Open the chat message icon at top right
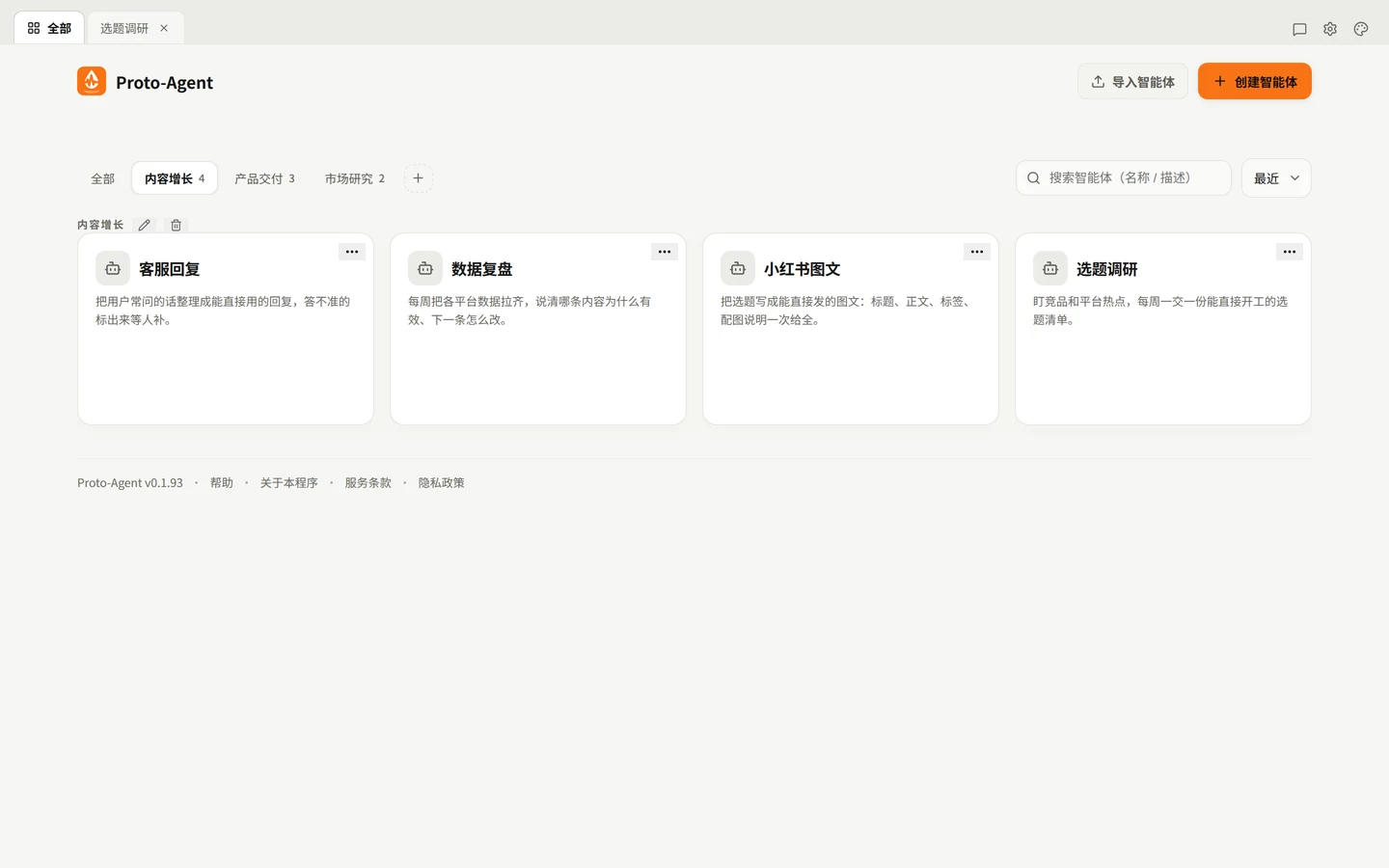This screenshot has width=1389, height=868. pyautogui.click(x=1299, y=29)
